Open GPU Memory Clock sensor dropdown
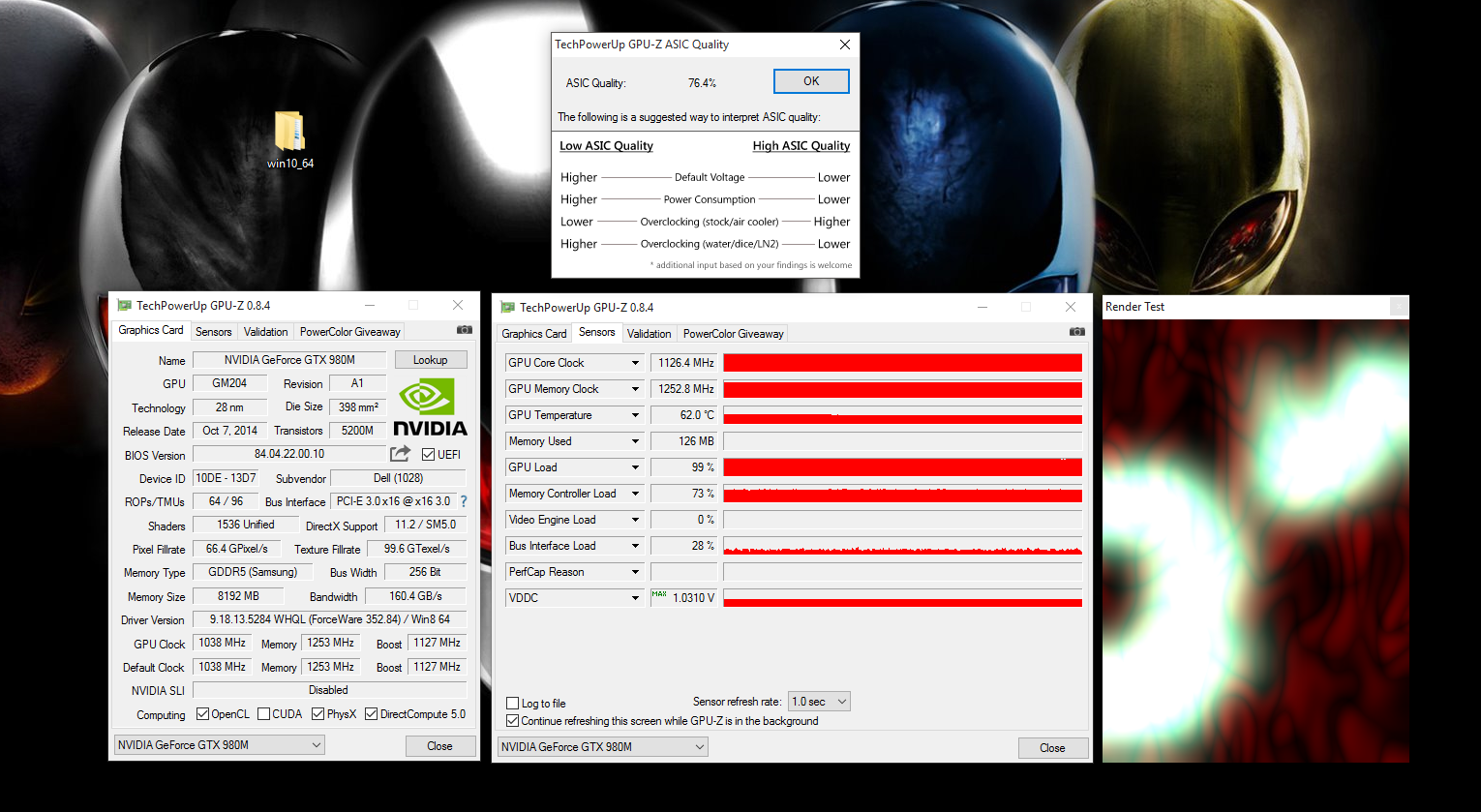 635,389
